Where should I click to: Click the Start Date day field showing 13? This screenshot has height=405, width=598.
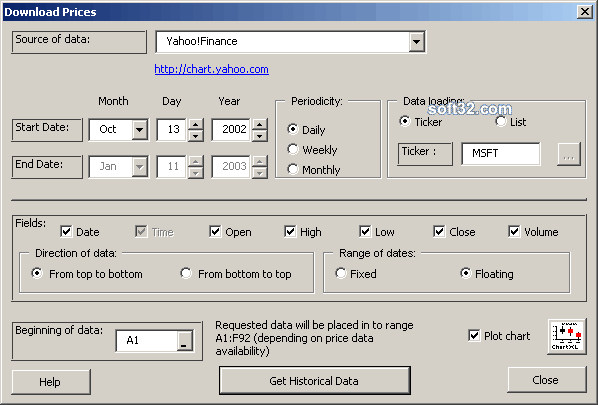172,130
